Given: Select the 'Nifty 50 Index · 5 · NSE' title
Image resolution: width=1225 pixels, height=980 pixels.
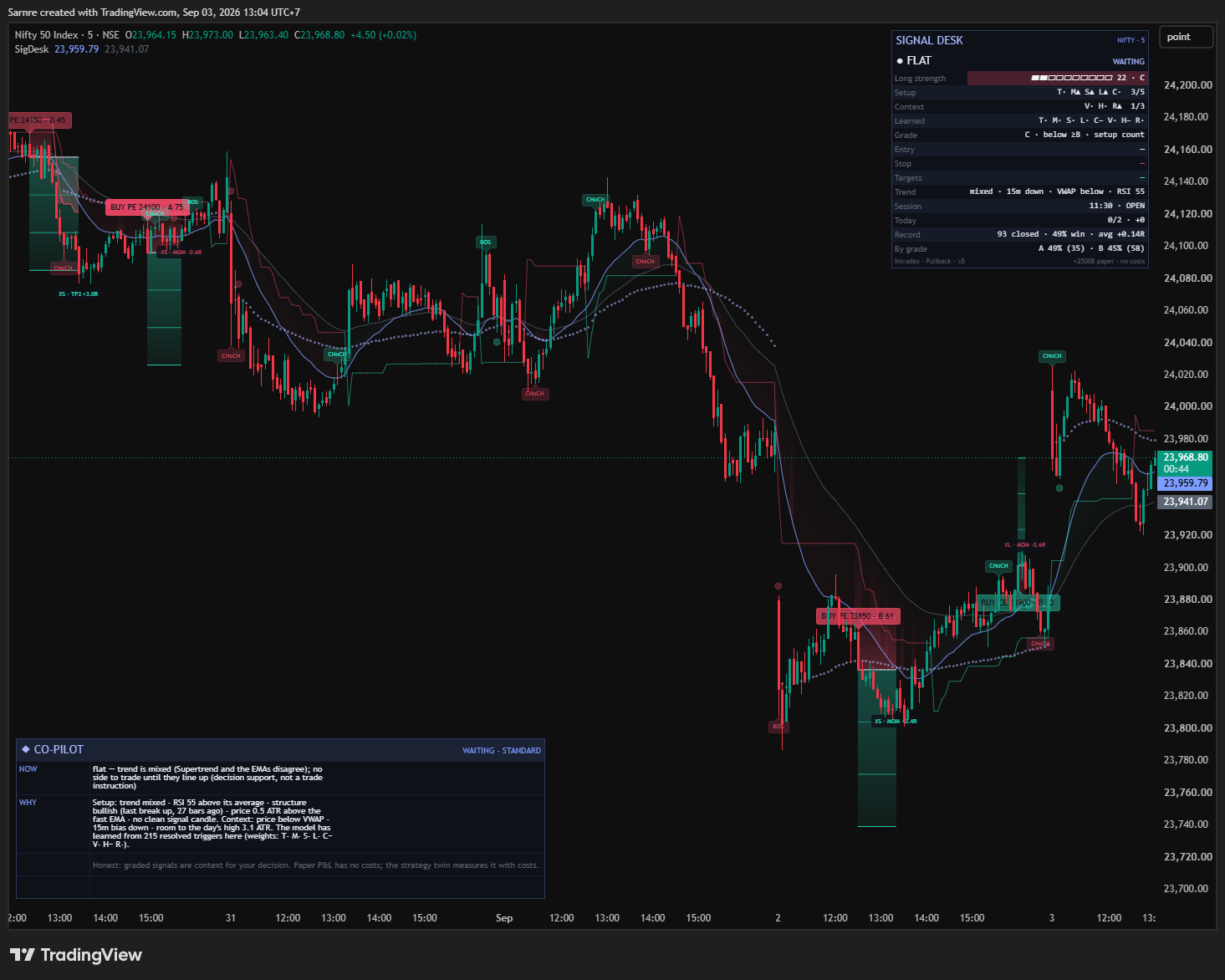Looking at the screenshot, I should [x=67, y=35].
